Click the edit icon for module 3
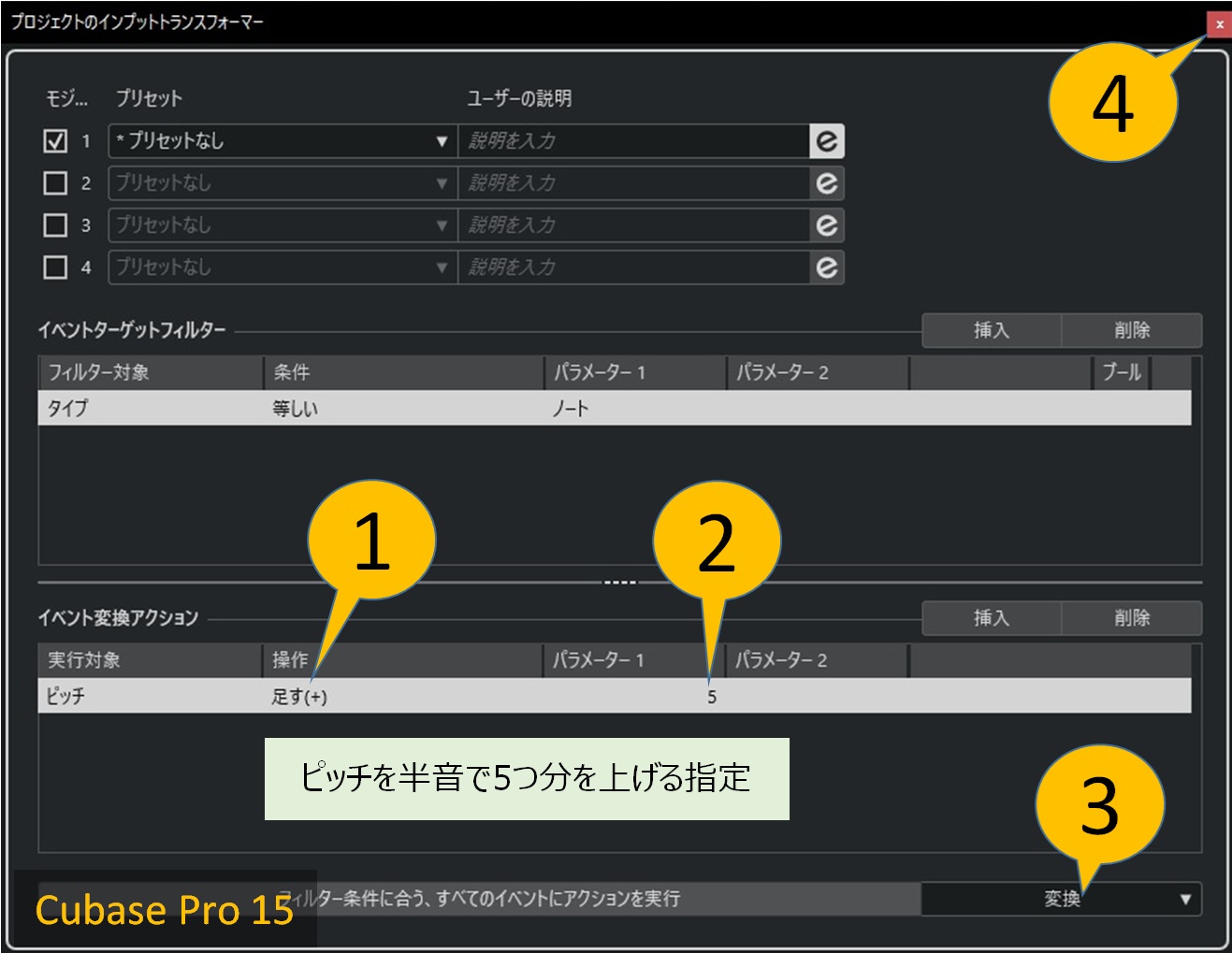 tap(826, 225)
